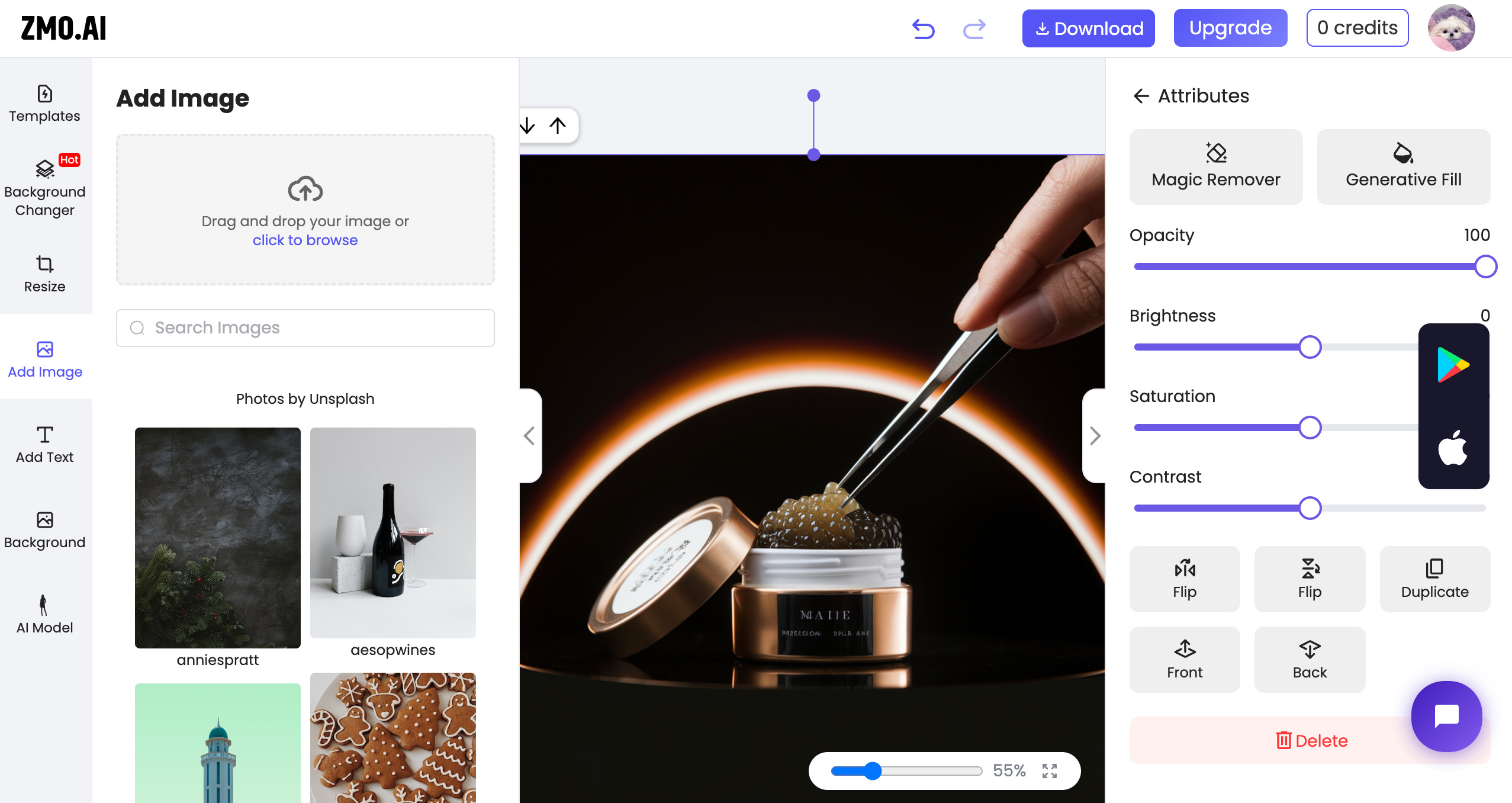Screen dimensions: 1512x803
Task: Focus the Search Images field
Action: [x=305, y=328]
